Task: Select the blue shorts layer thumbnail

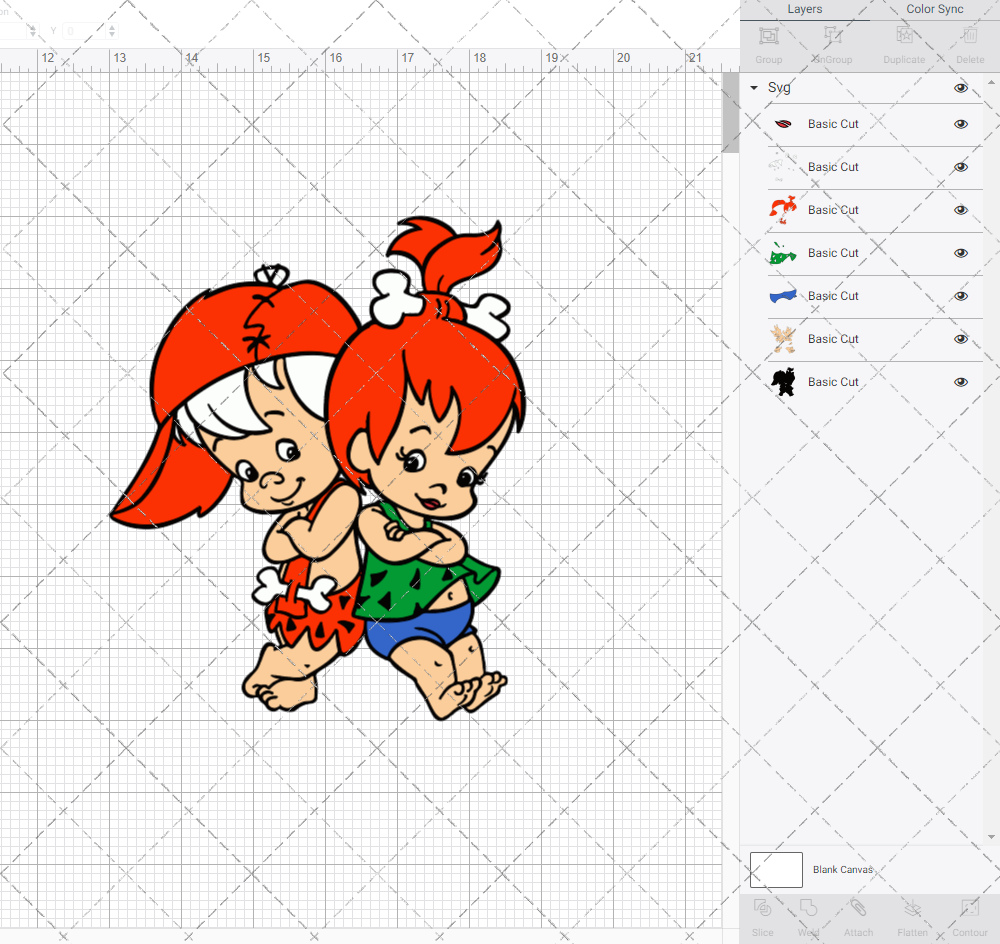Action: coord(783,296)
